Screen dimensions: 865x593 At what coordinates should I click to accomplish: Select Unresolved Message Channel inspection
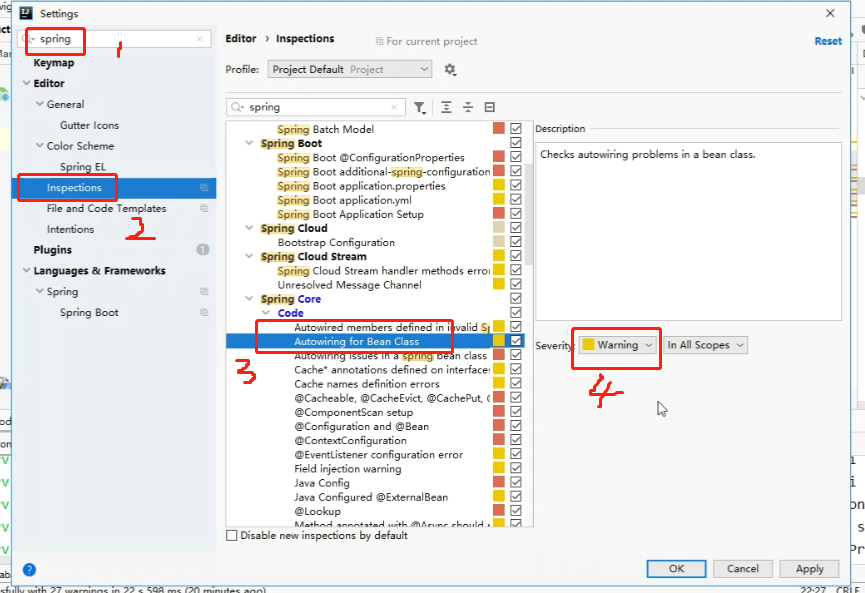350,285
